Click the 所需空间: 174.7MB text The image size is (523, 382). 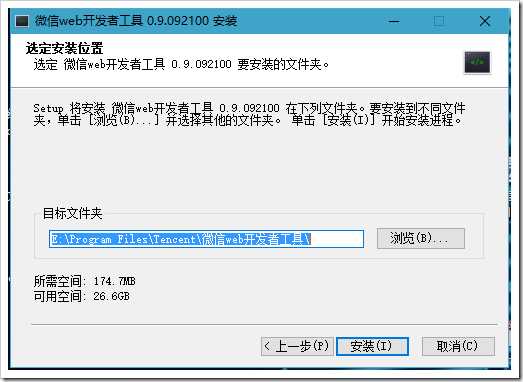(x=84, y=281)
